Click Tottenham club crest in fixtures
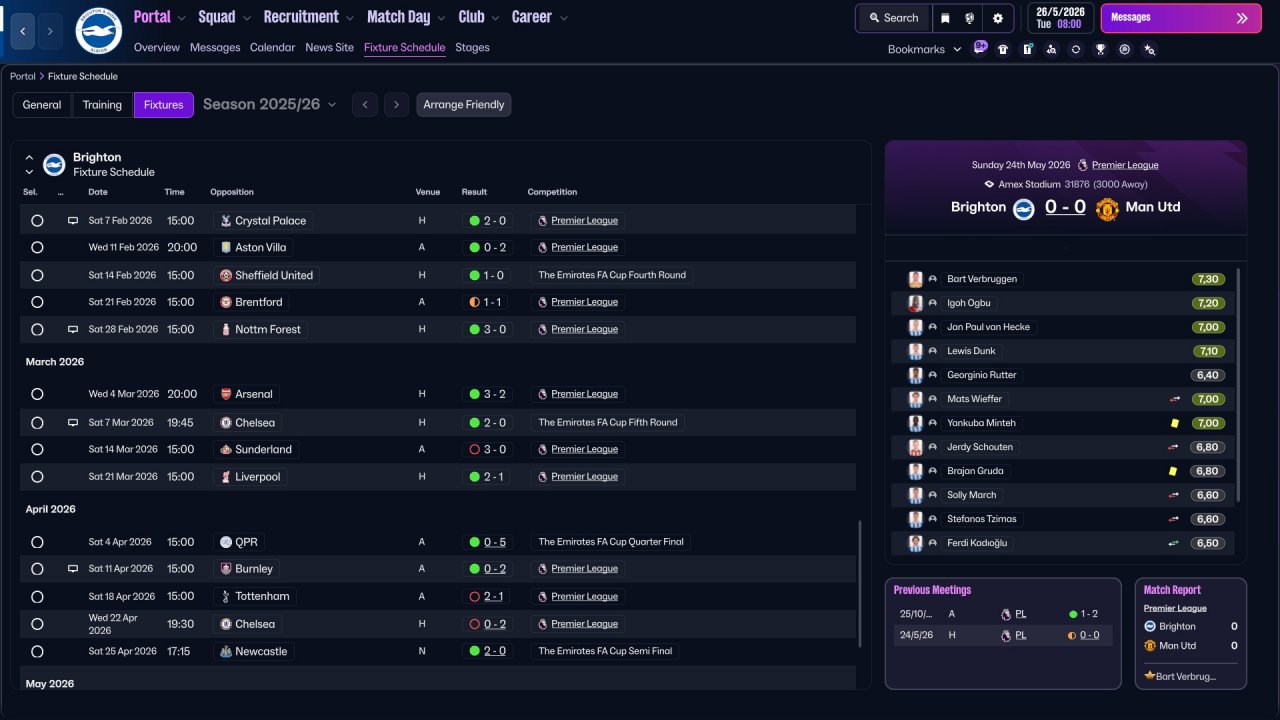Screen dimensions: 1280x720 (226, 596)
